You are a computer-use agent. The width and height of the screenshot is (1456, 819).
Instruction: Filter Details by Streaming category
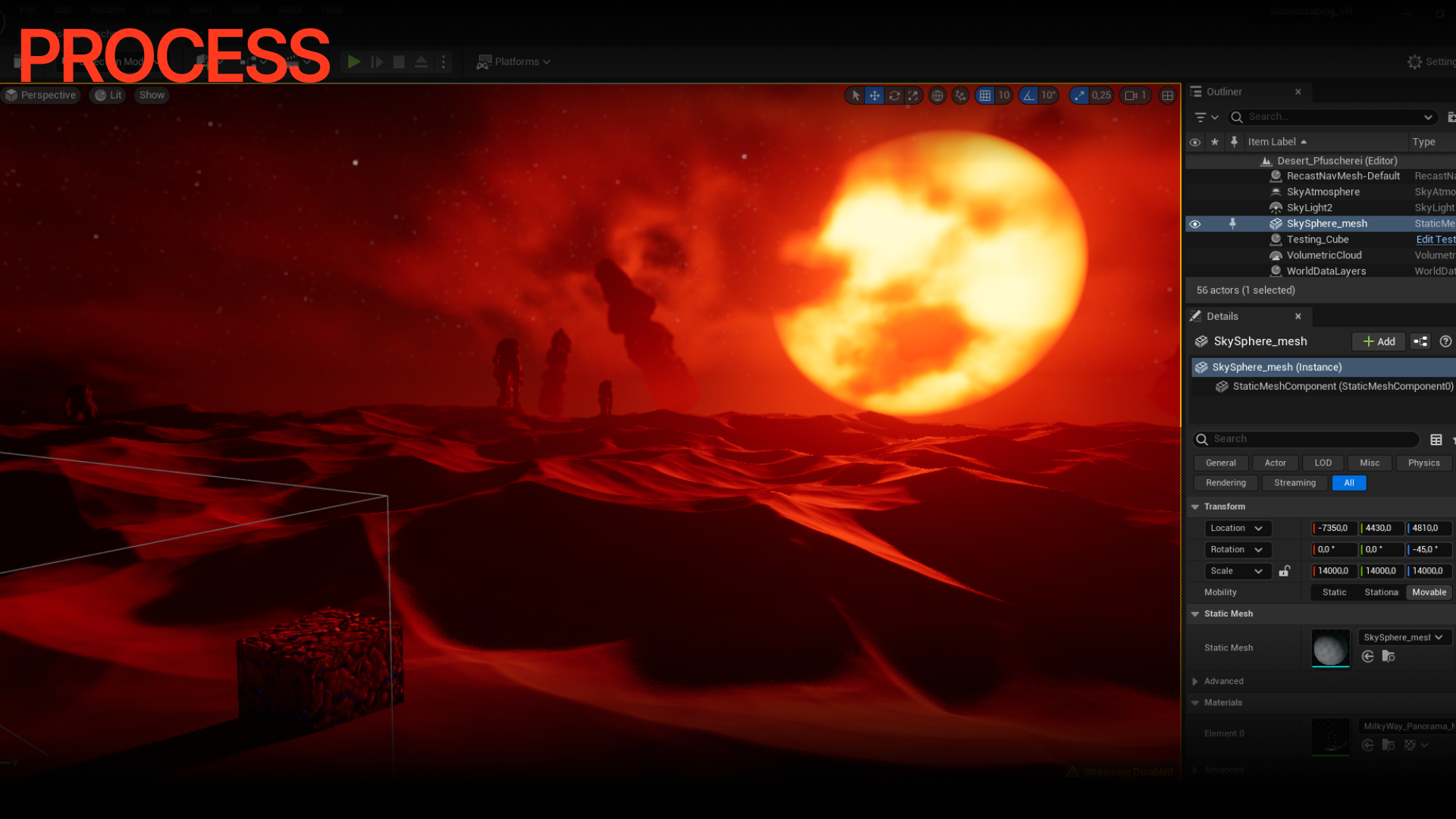tap(1294, 483)
